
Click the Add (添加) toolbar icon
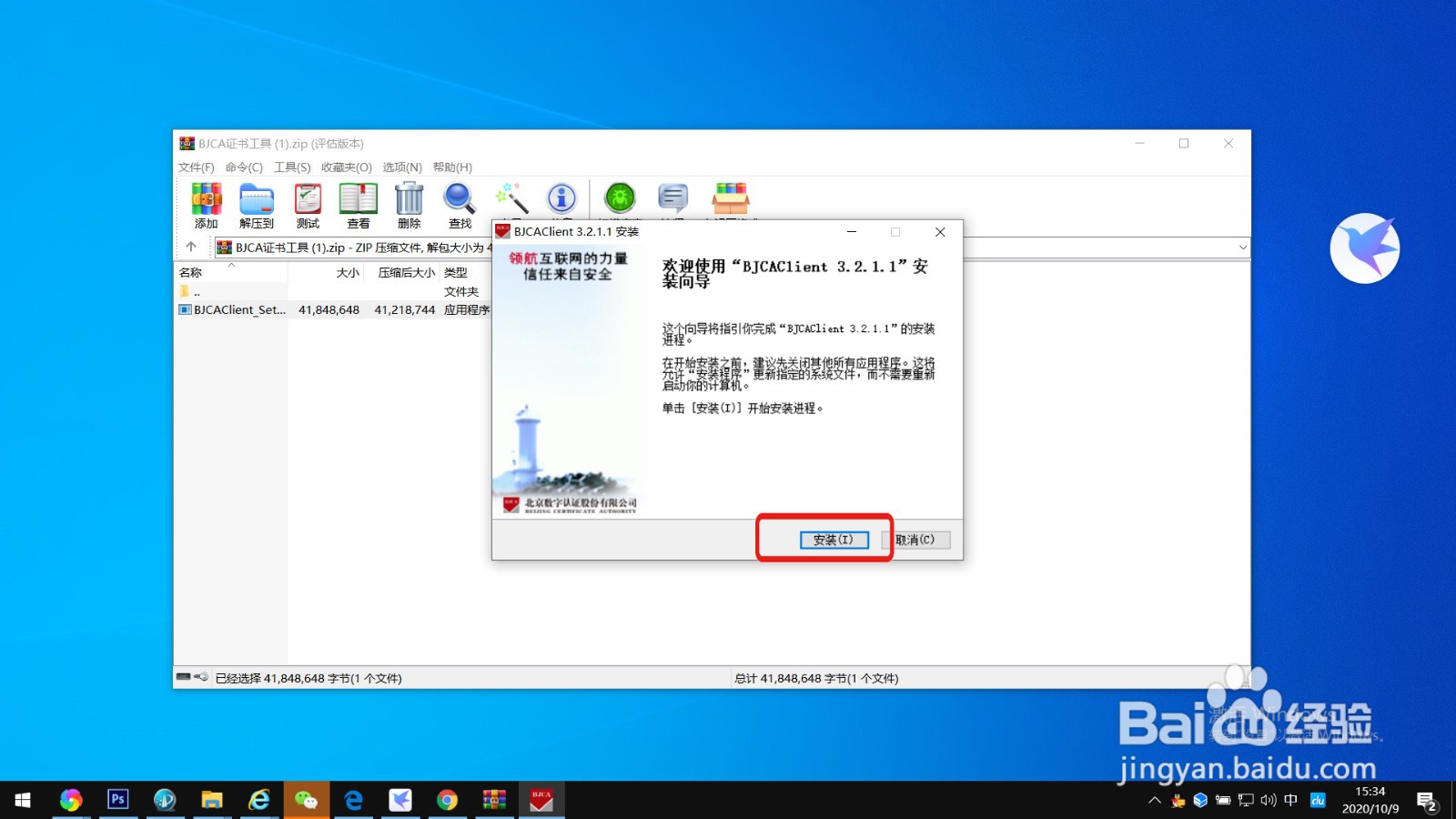(x=207, y=206)
